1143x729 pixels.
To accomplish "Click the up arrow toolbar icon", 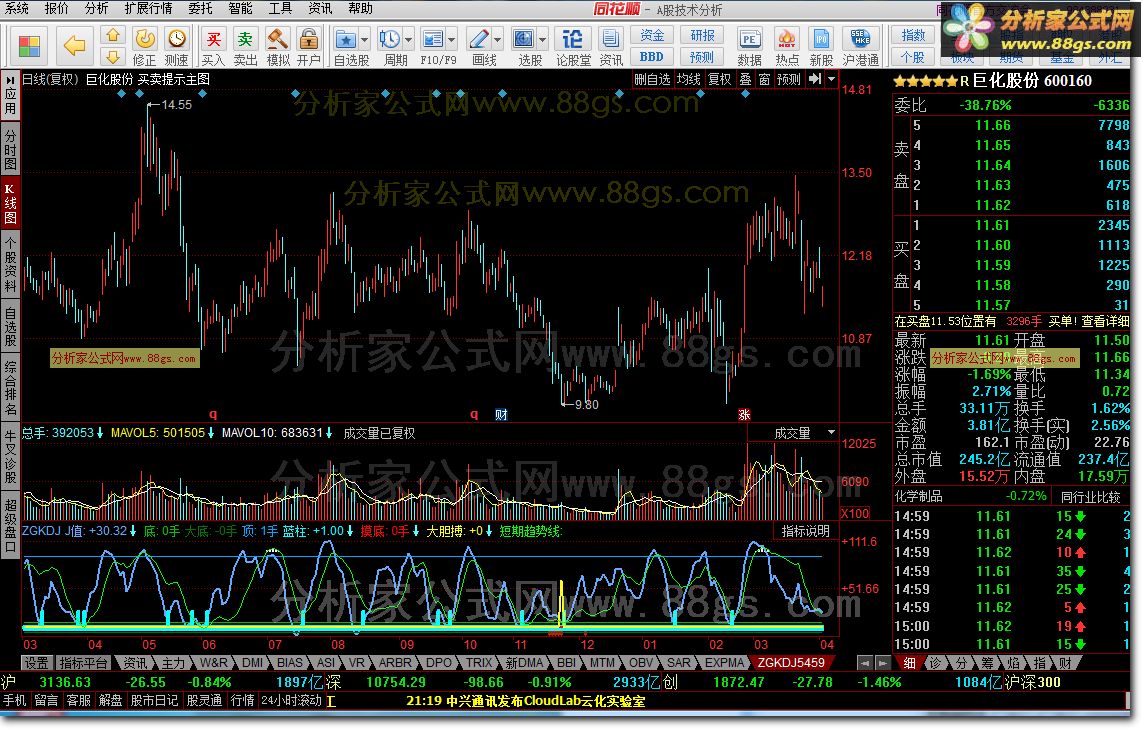I will tap(112, 35).
